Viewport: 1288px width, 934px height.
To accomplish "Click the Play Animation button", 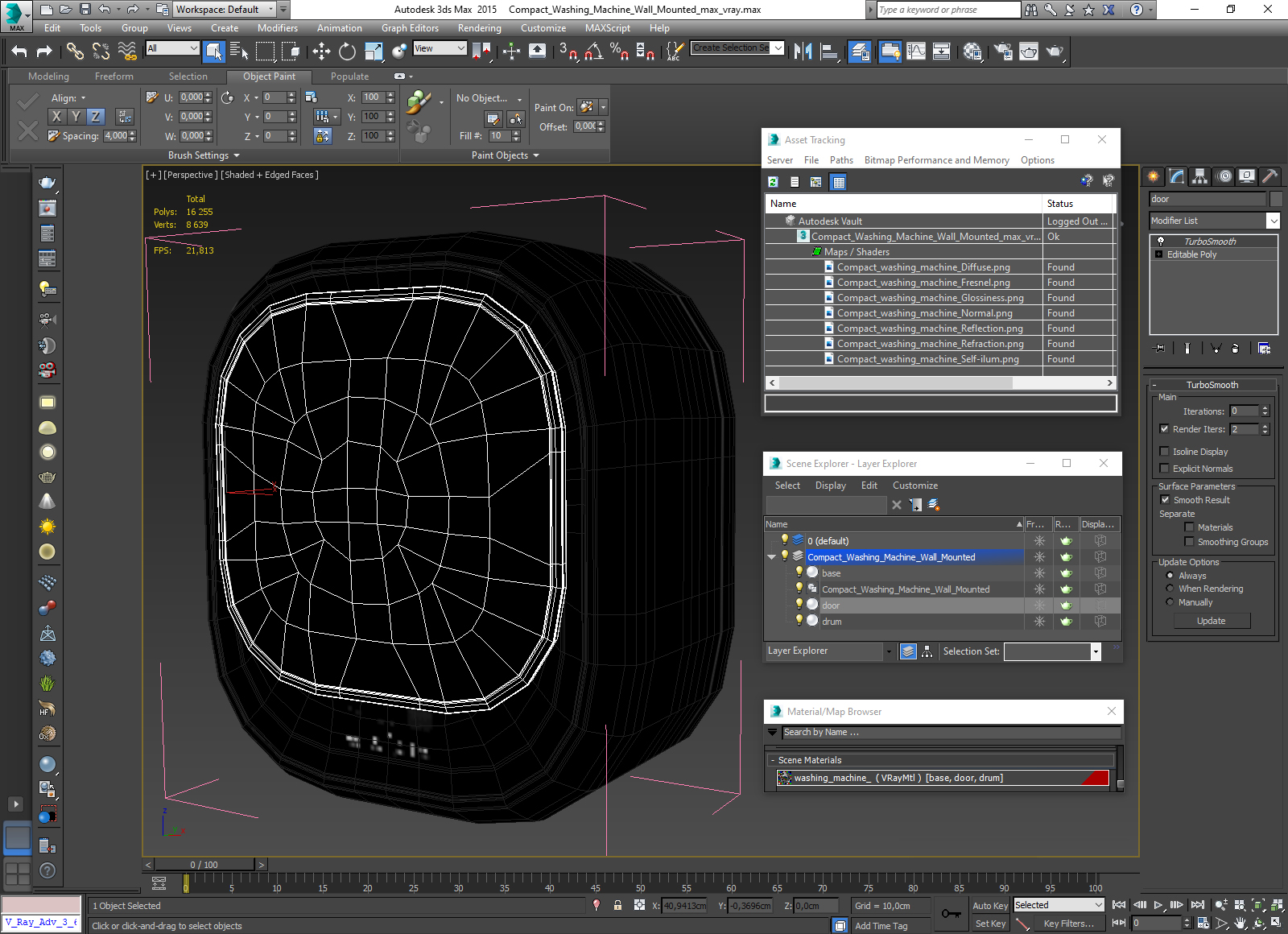I will pos(1158,905).
